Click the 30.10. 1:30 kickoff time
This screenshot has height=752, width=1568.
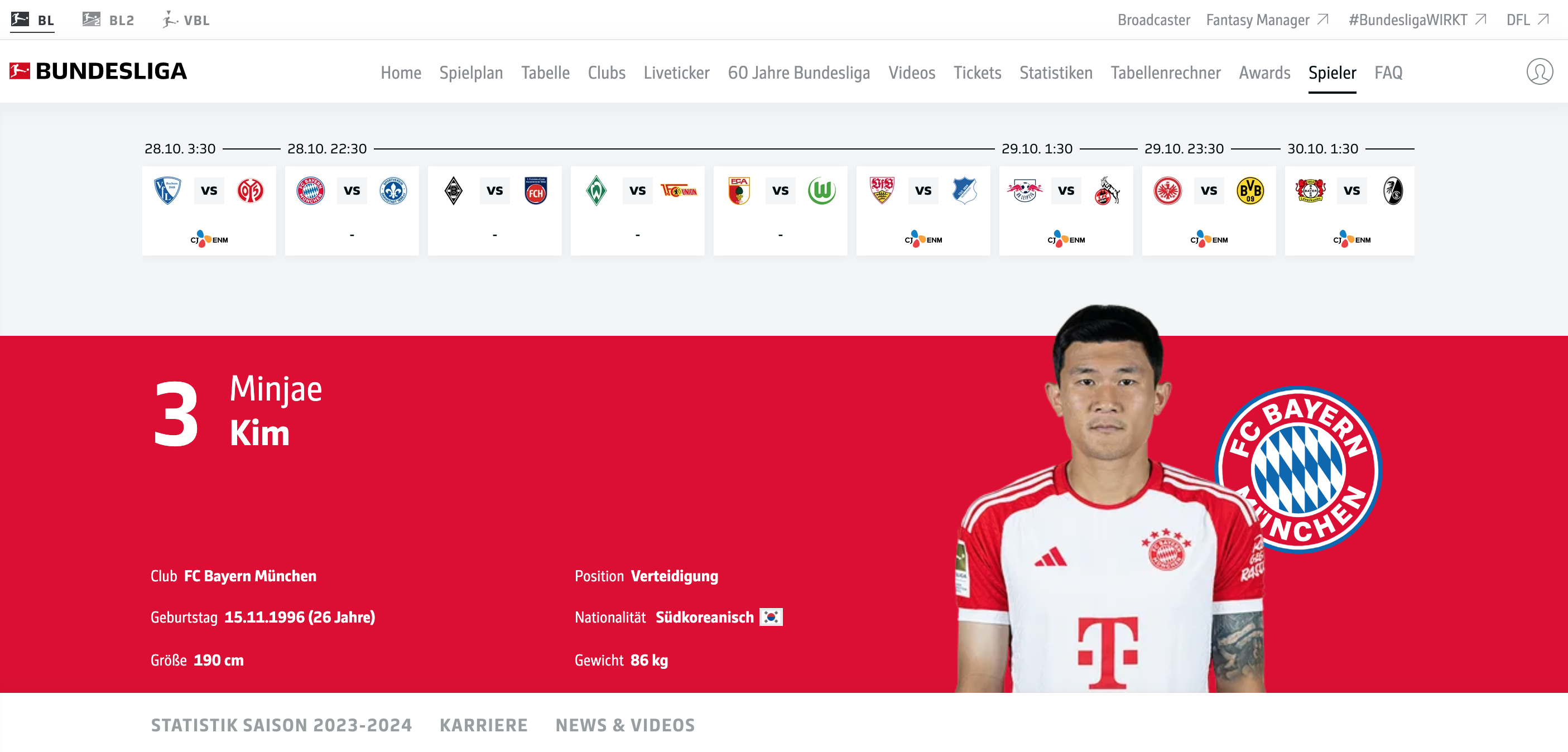pyautogui.click(x=1322, y=148)
